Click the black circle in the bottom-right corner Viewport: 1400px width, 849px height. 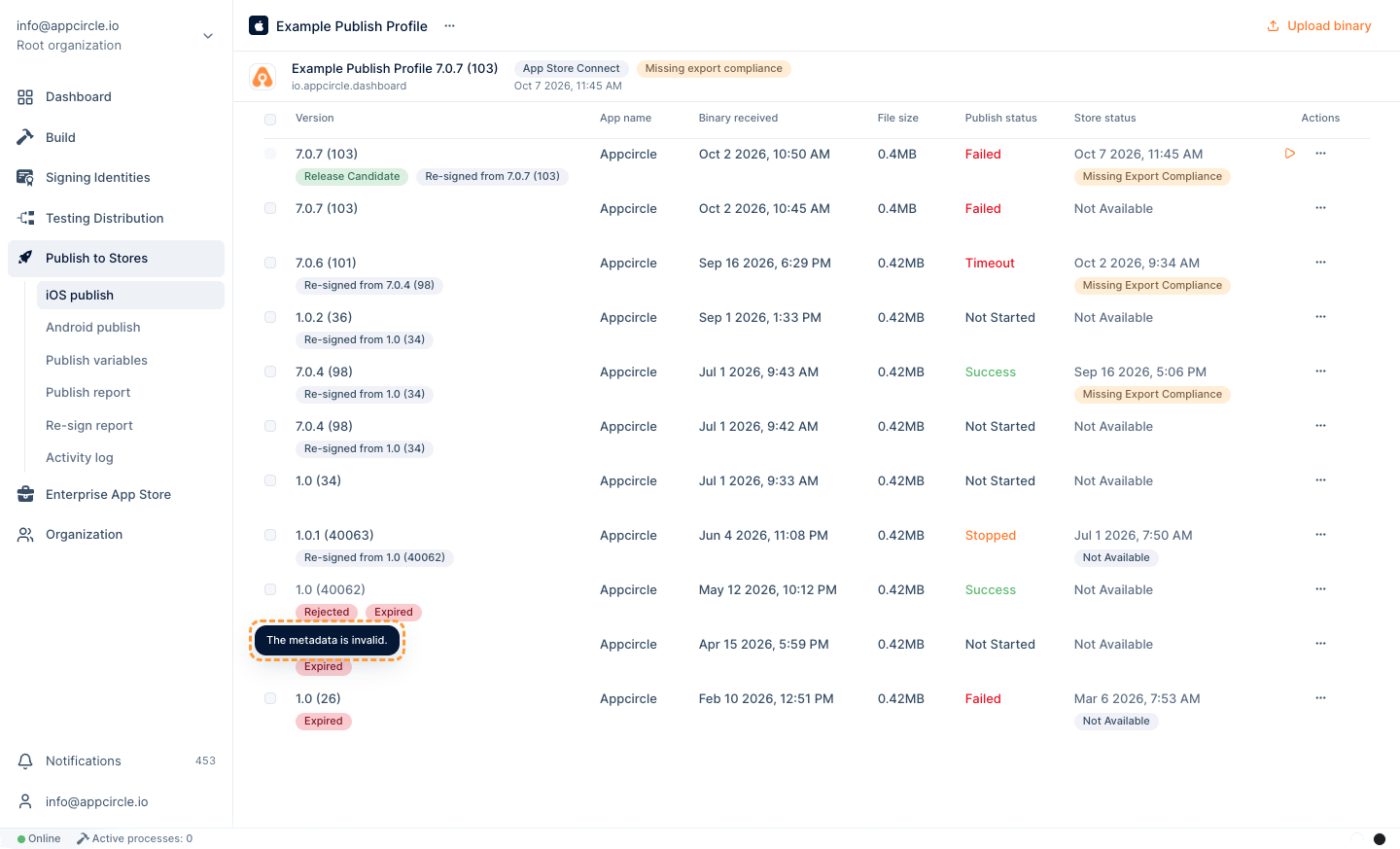tap(1379, 839)
